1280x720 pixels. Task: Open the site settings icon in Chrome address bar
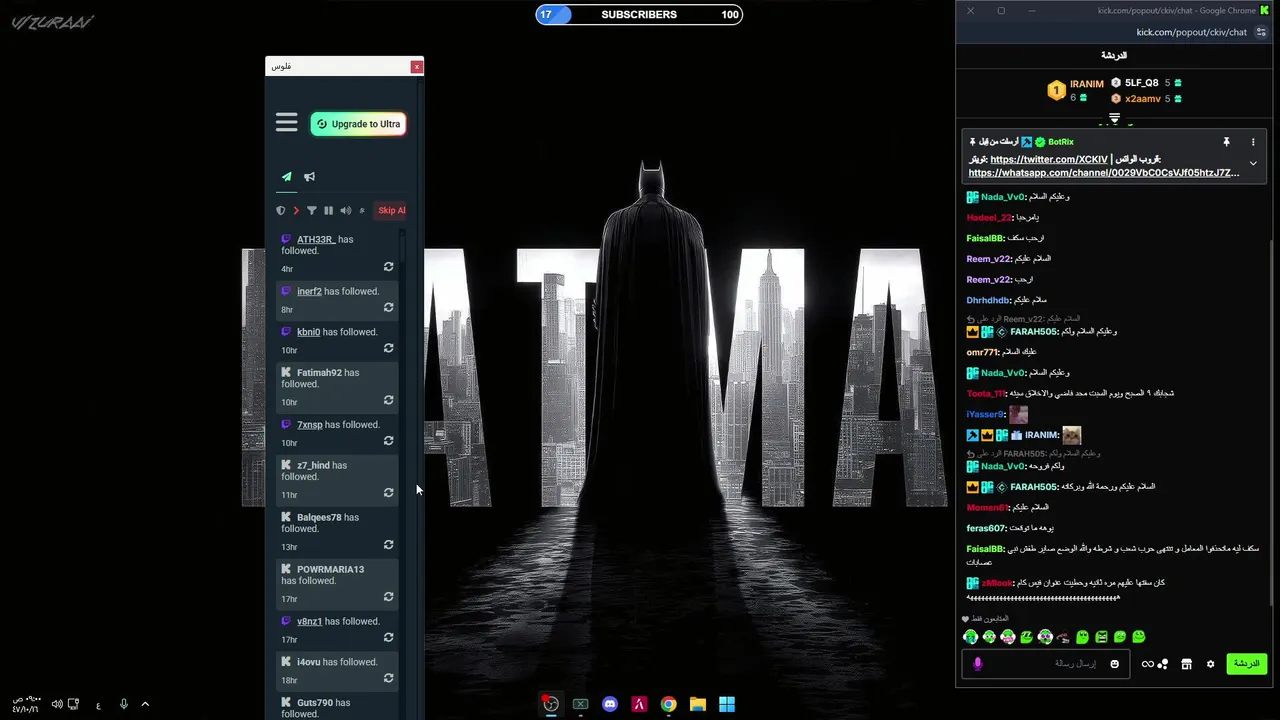(1261, 32)
